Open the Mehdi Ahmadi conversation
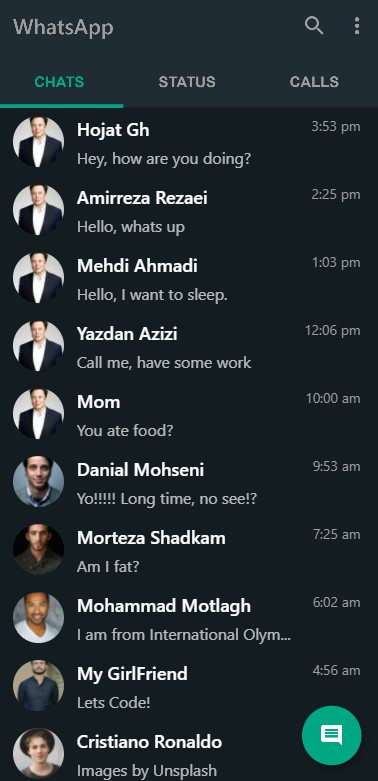Viewport: 378px width, 781px height. 189,278
